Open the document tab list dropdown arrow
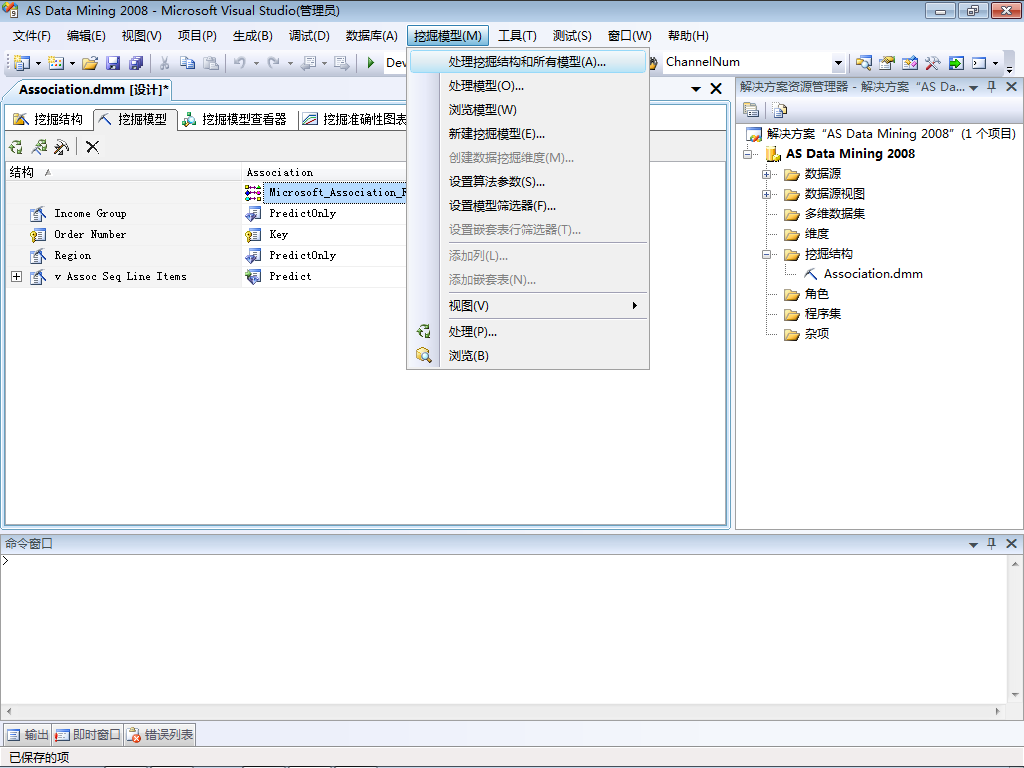This screenshot has height=768, width=1024. (696, 89)
